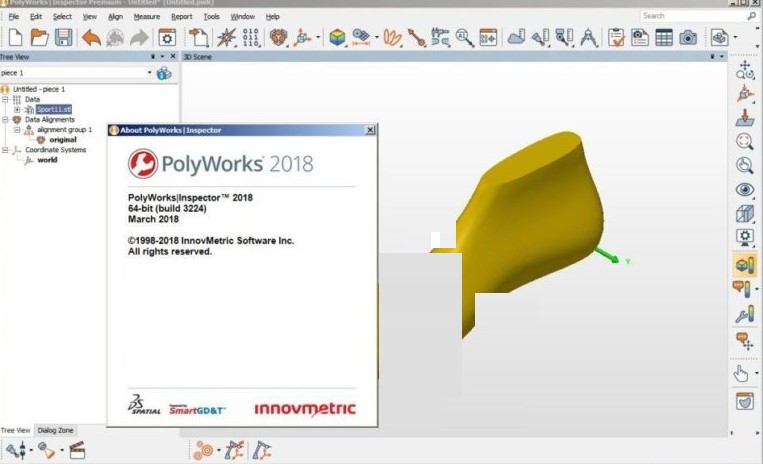Select the Sport11.stl tree item
763x464 pixels.
point(54,109)
